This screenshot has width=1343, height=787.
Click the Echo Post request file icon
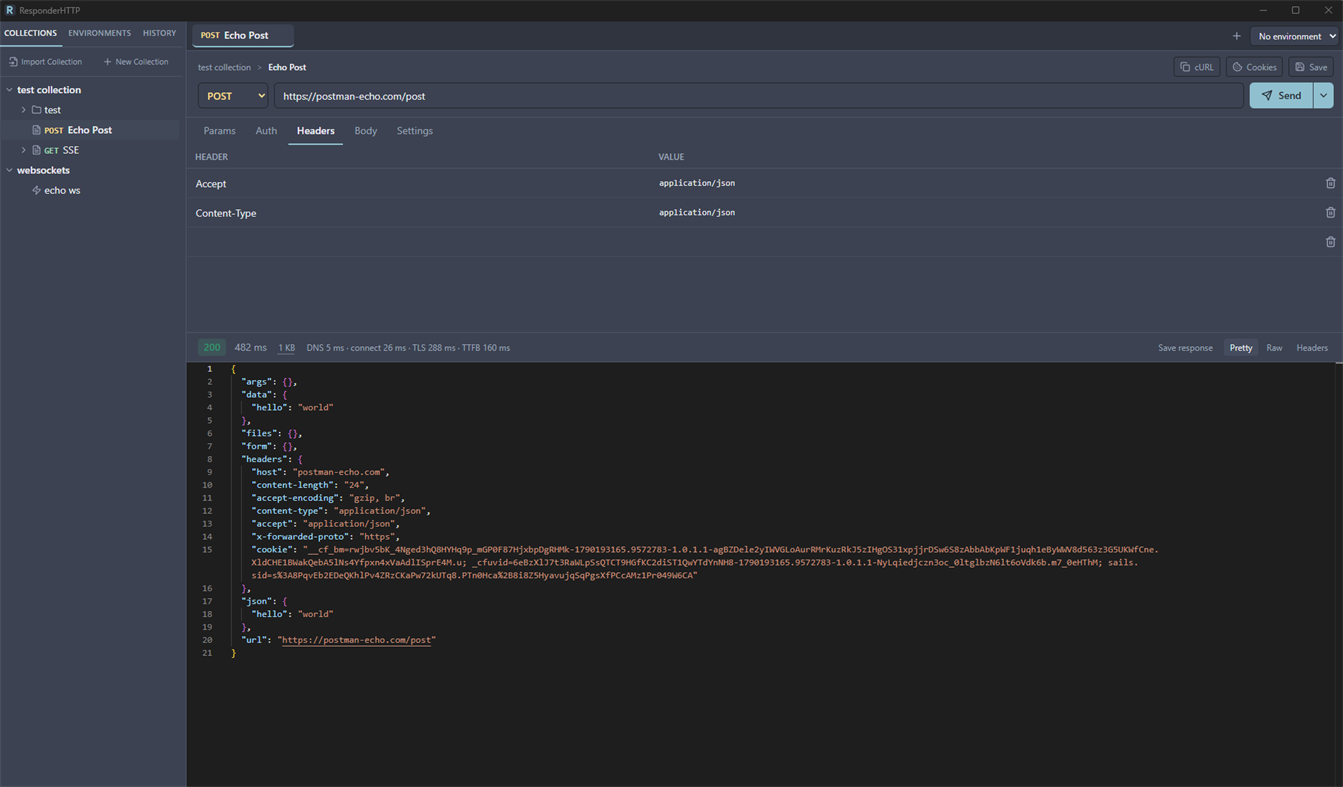click(36, 130)
